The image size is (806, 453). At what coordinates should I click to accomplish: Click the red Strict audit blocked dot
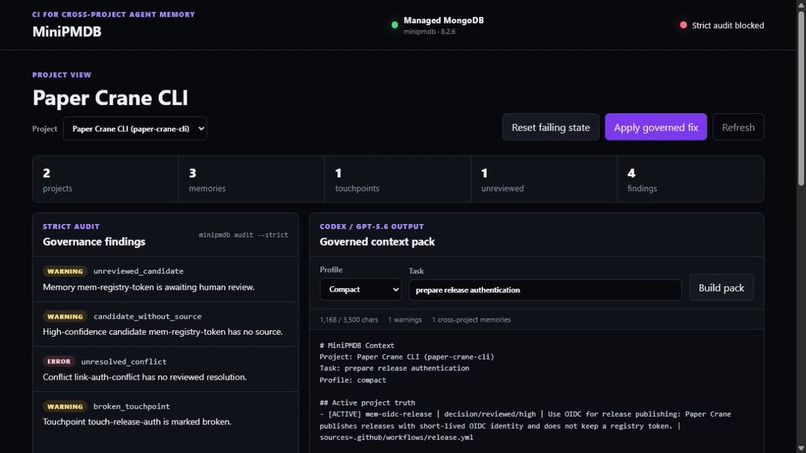pyautogui.click(x=683, y=25)
